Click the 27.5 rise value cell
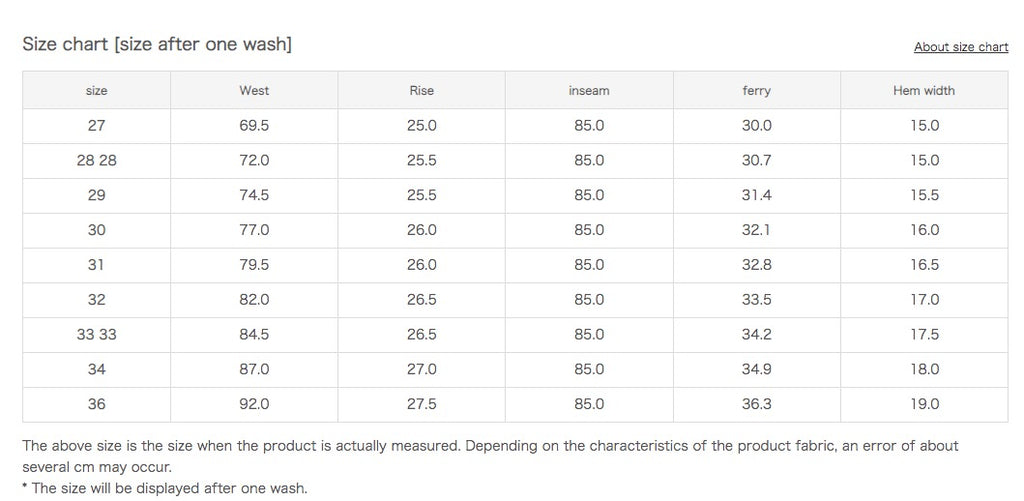 click(x=421, y=404)
